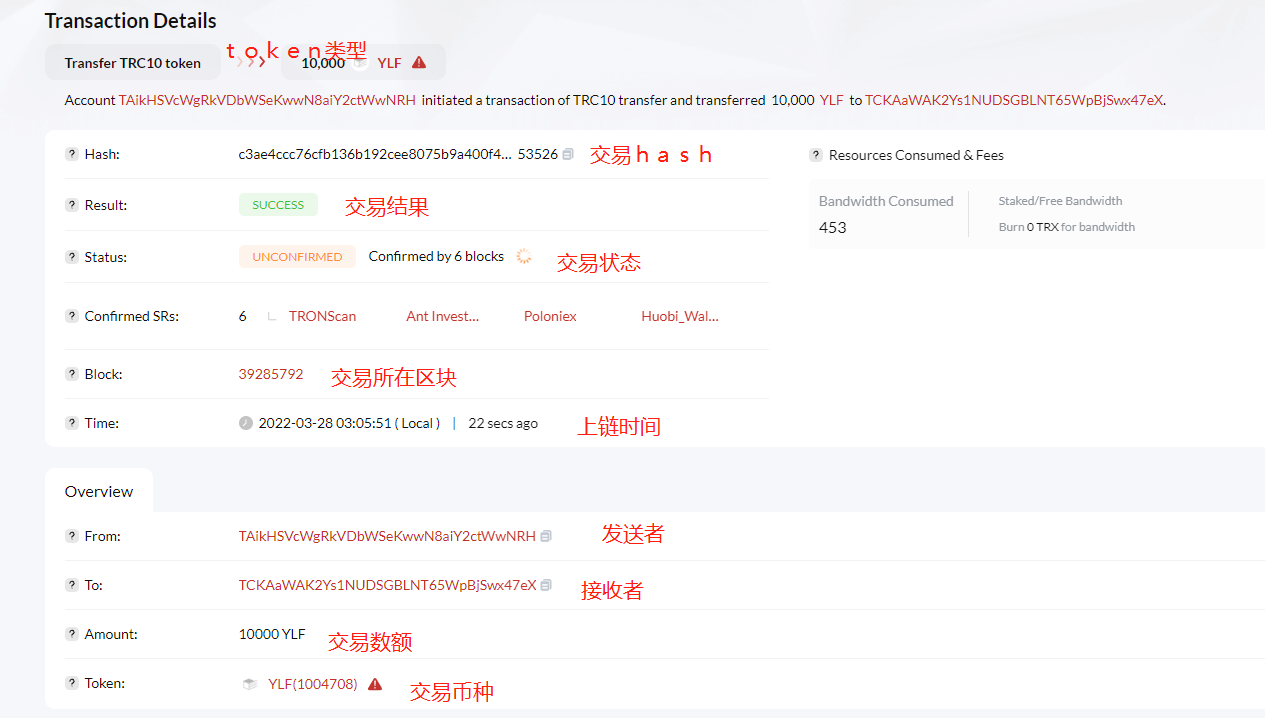Click the copy icon beside the To address

546,585
